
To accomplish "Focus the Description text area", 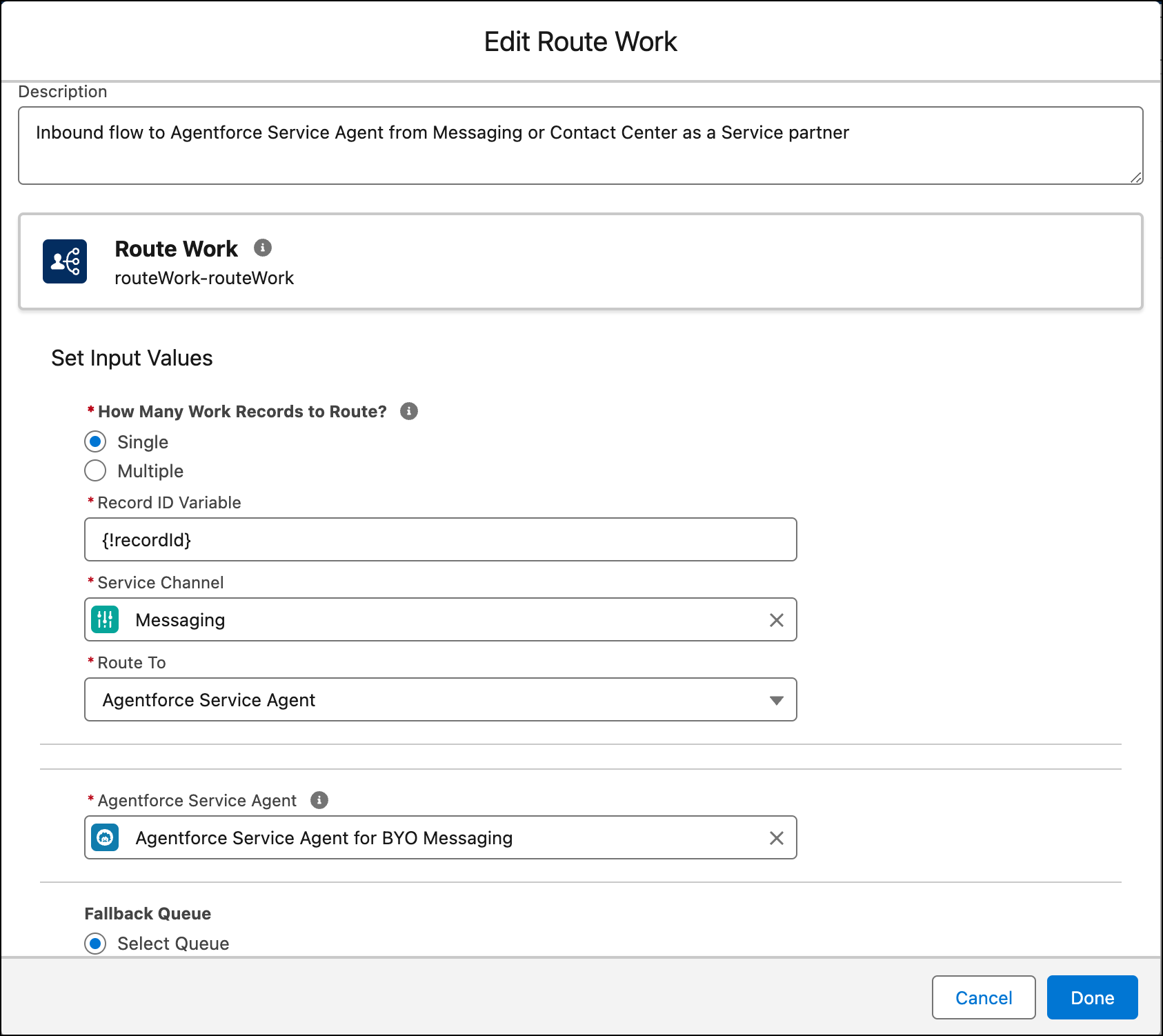I will 581,146.
